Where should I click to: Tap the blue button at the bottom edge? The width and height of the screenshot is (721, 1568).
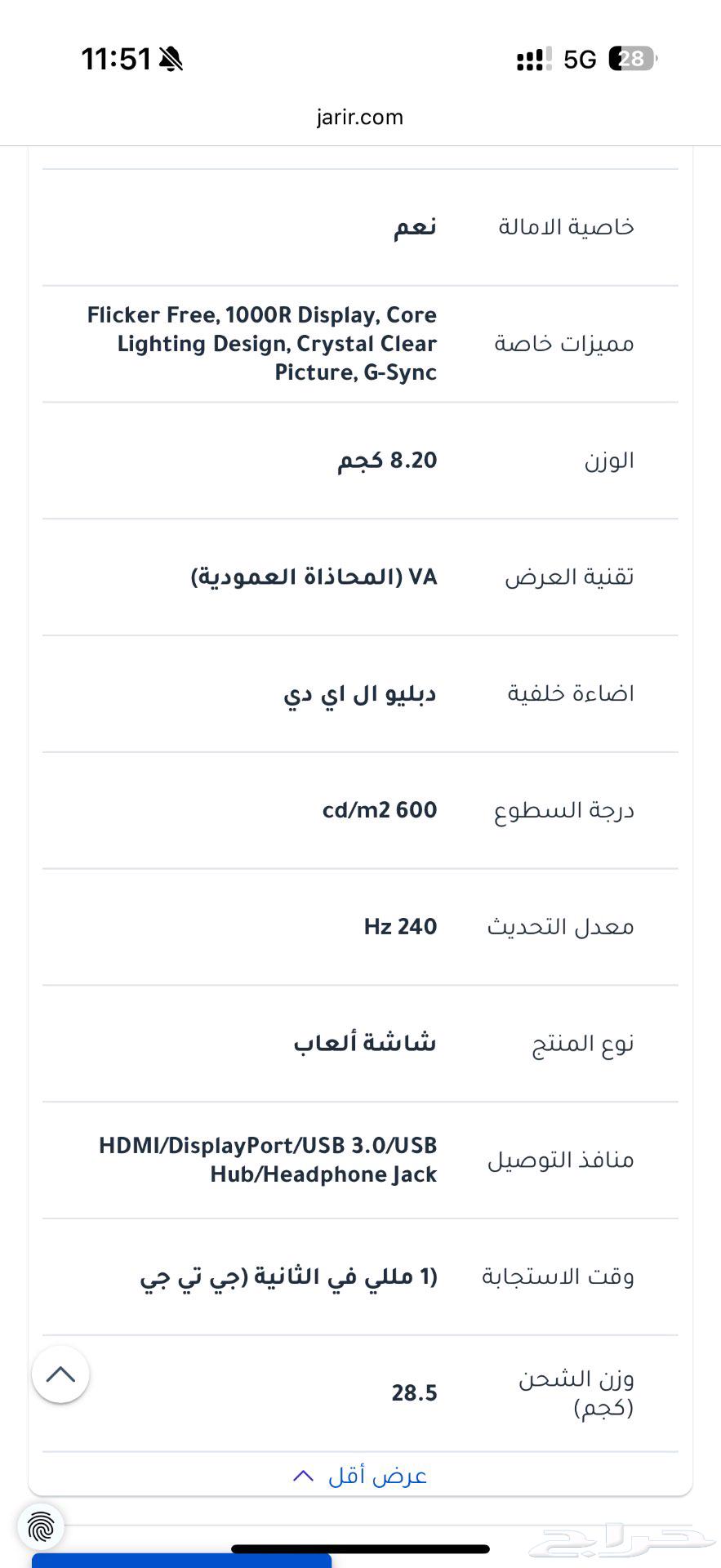pyautogui.click(x=181, y=1561)
